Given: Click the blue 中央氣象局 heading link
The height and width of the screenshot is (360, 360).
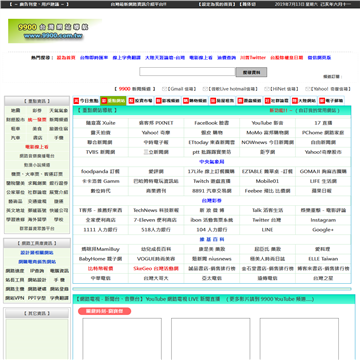Looking at the screenshot, I should pos(212,162).
